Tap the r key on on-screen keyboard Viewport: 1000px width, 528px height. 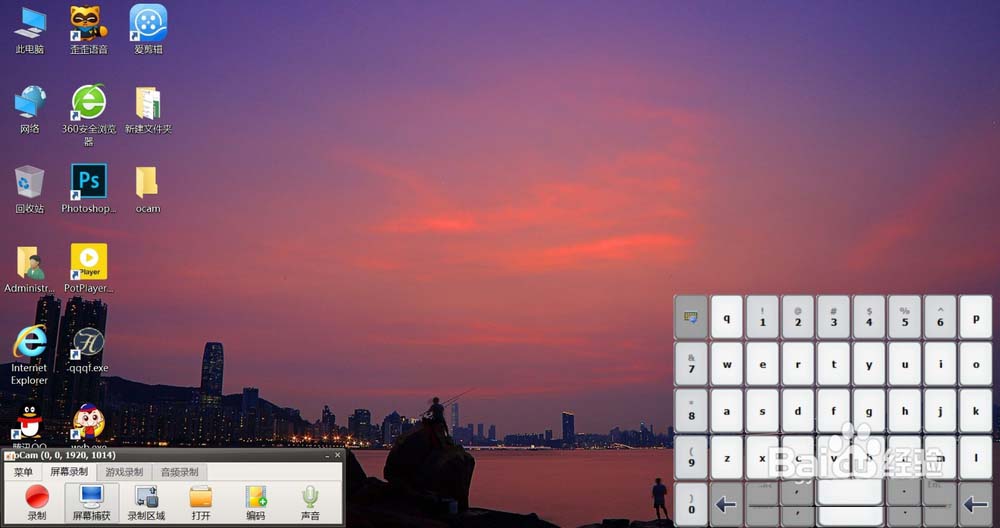click(x=798, y=364)
